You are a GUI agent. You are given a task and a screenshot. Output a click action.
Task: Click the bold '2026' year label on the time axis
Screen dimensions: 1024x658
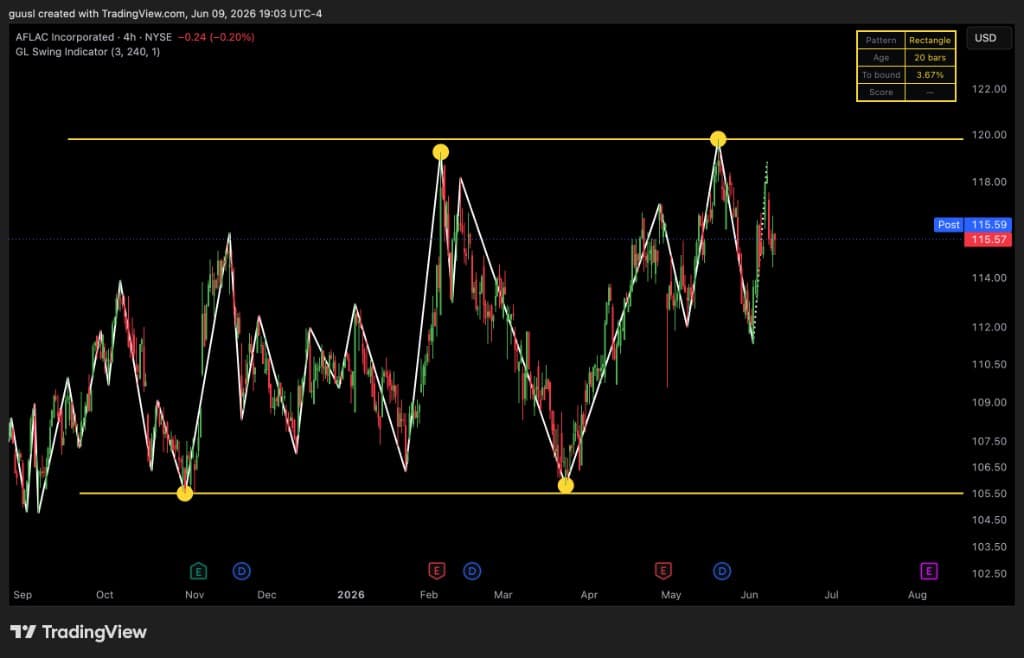(x=351, y=595)
